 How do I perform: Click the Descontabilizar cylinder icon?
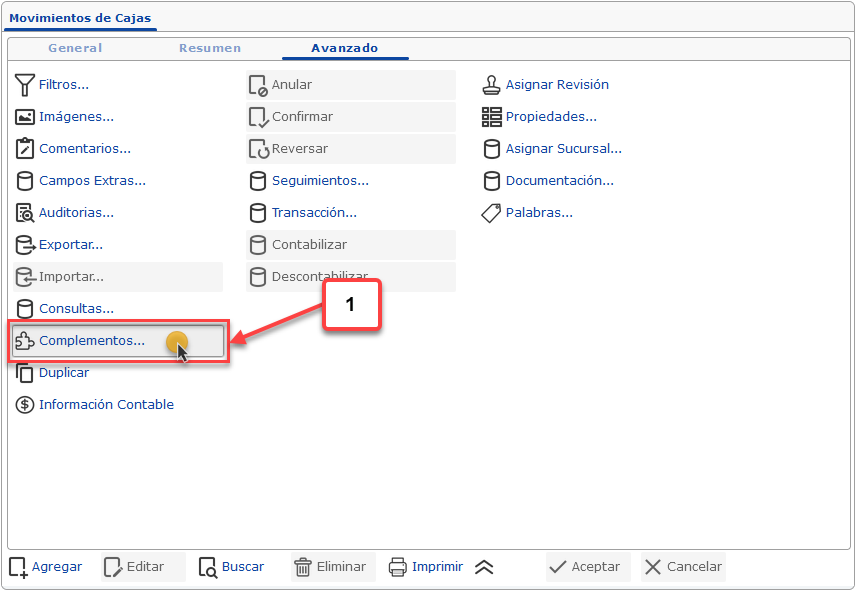coord(258,277)
